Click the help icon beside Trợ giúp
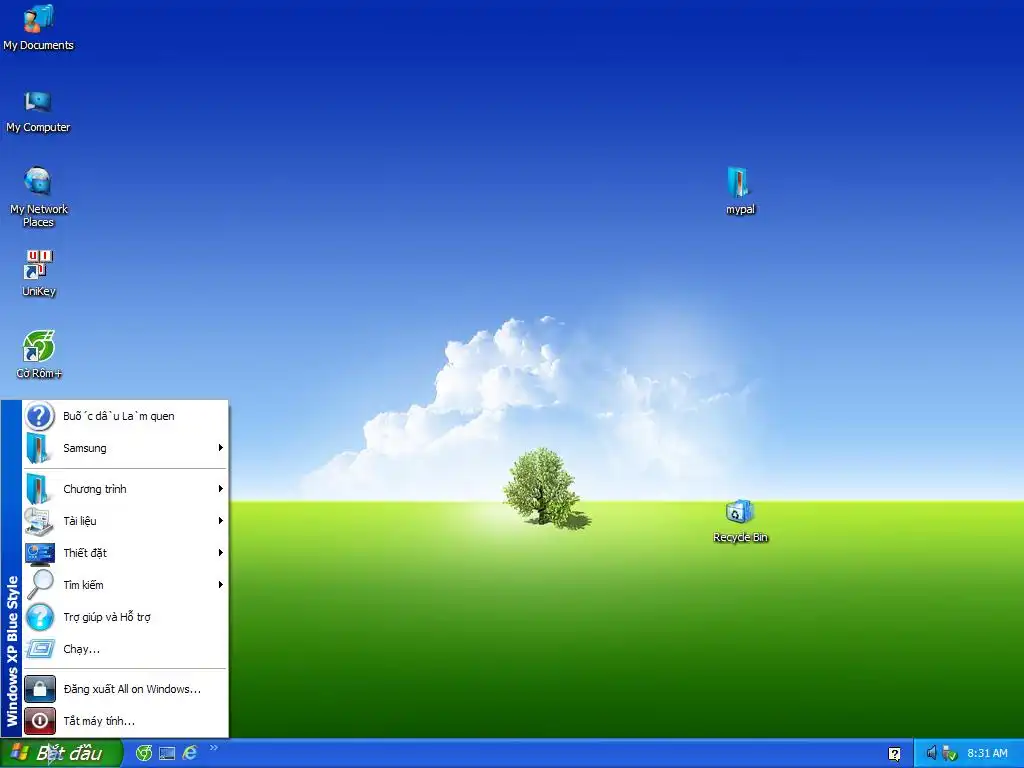 40,616
